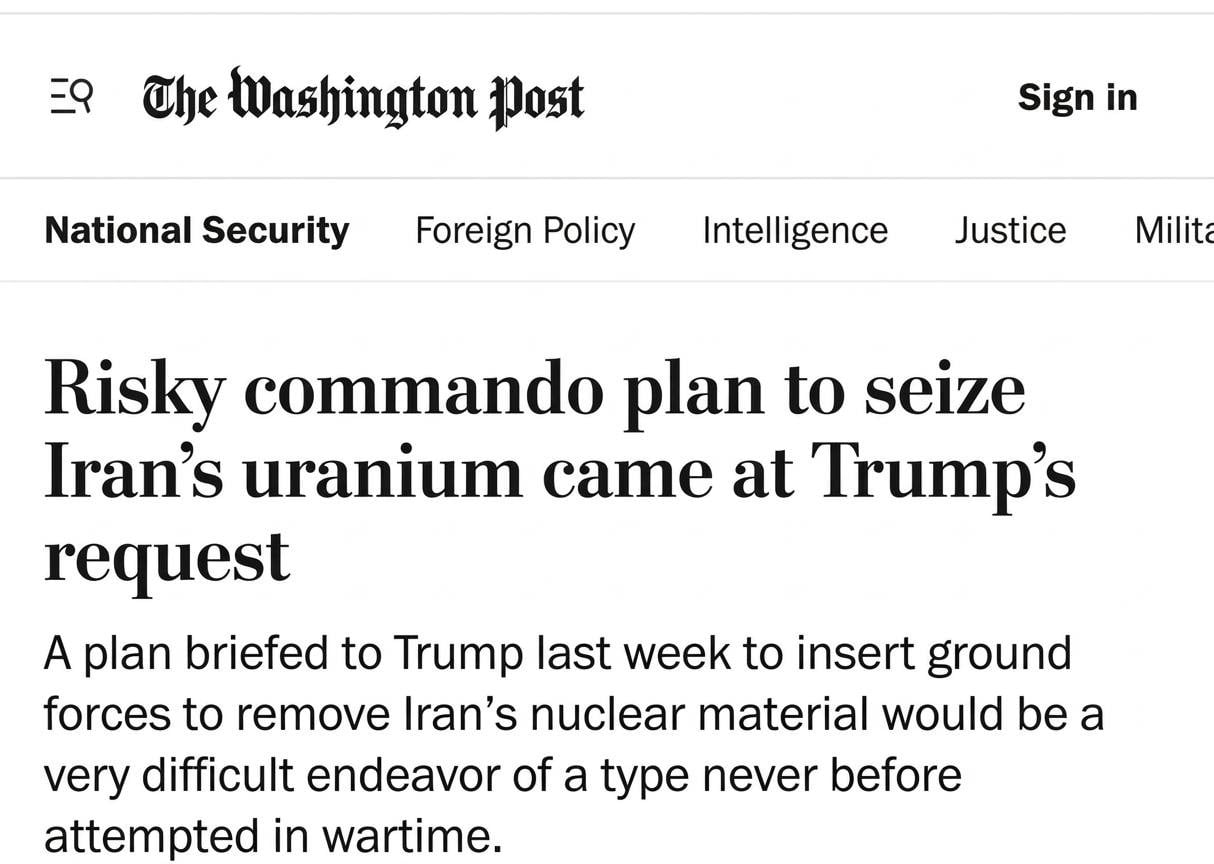The width and height of the screenshot is (1214, 864).
Task: Click the 'Iran's uranium came at Trump's' headline line
Action: 559,472
